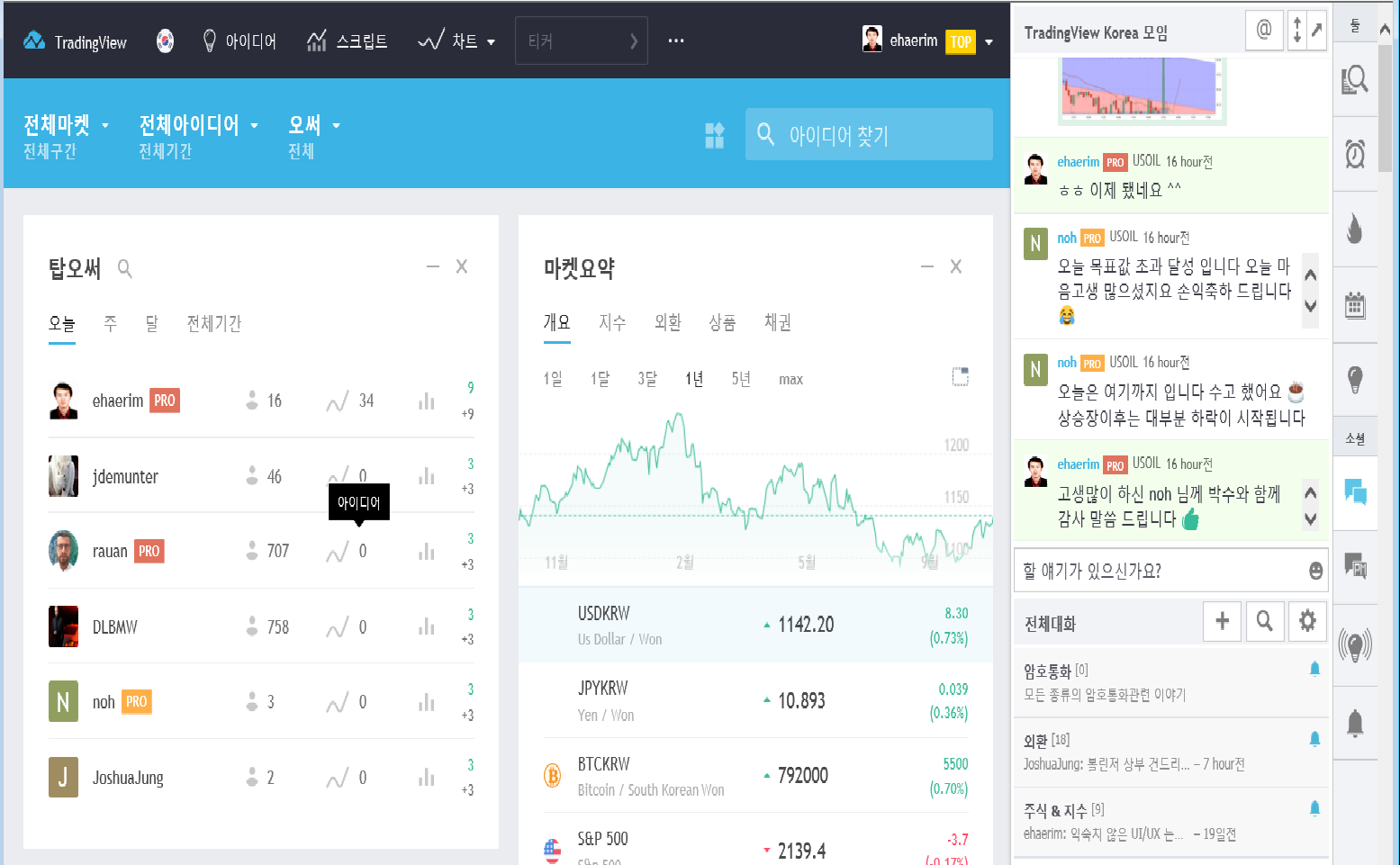Viewport: 1400px width, 865px height.
Task: Open the lightbulb ideas sidebar icon
Action: (x=1355, y=379)
